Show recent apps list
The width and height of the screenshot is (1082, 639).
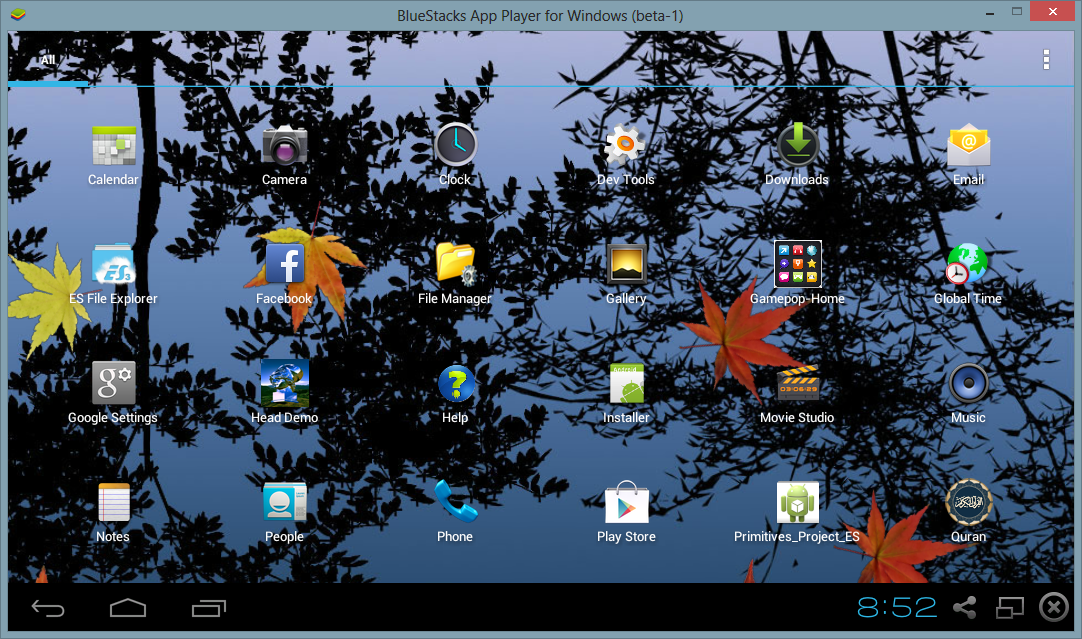209,607
